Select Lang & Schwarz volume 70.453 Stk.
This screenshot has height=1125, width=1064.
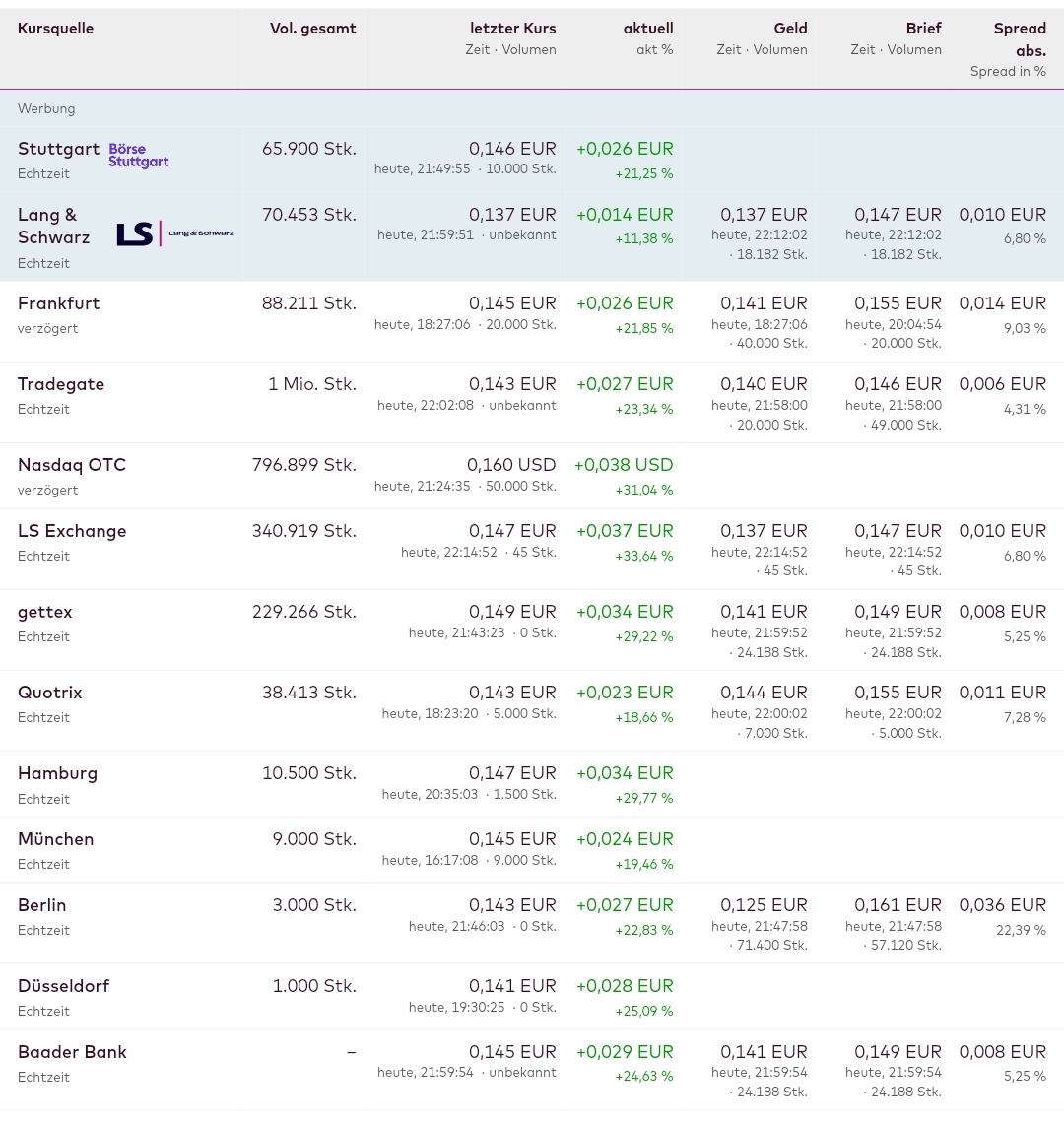point(309,215)
